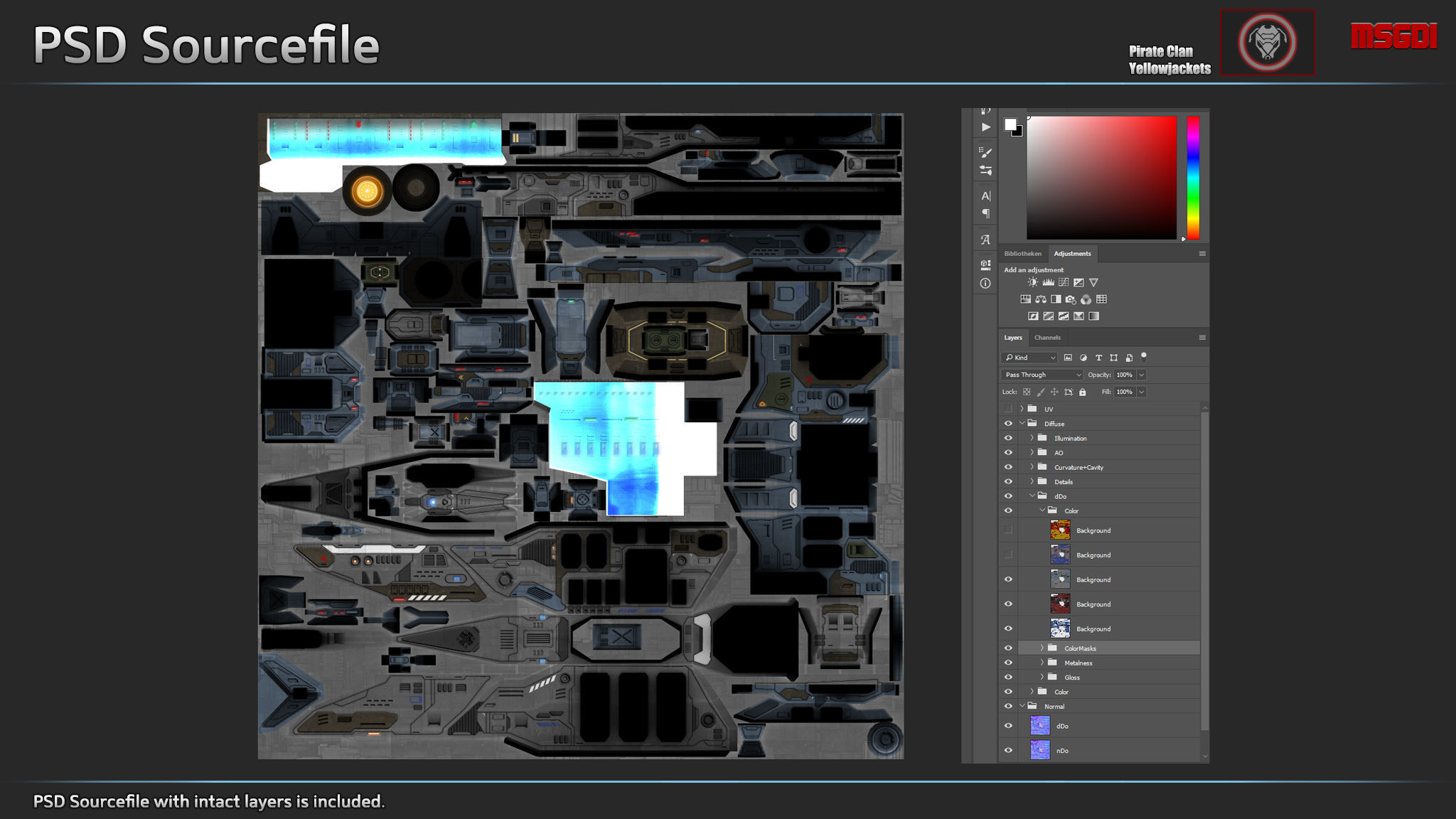The image size is (1456, 819).
Task: Expand the ColorMasks folder
Action: click(x=1042, y=648)
